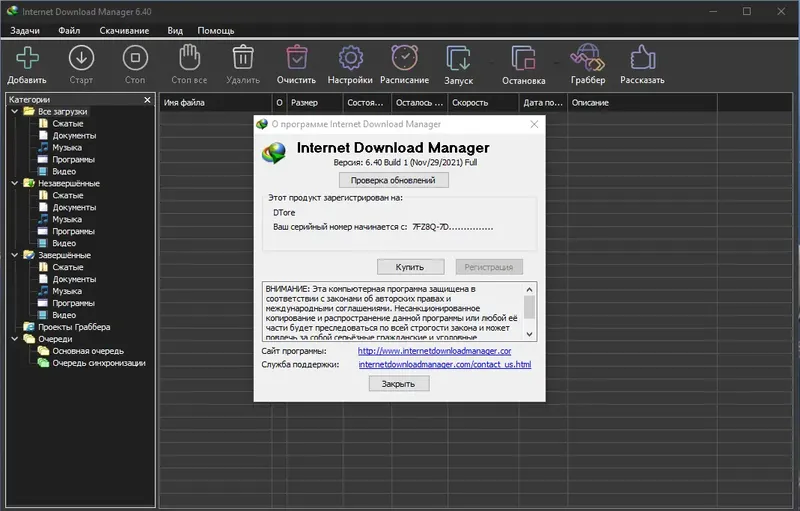Image resolution: width=800 pixels, height=511 pixels.
Task: Select Документы under Незавершённые
Action: coord(74,207)
